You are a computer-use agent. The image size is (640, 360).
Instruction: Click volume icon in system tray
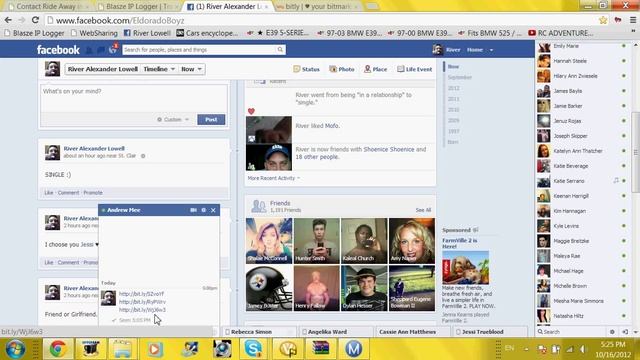click(x=582, y=349)
